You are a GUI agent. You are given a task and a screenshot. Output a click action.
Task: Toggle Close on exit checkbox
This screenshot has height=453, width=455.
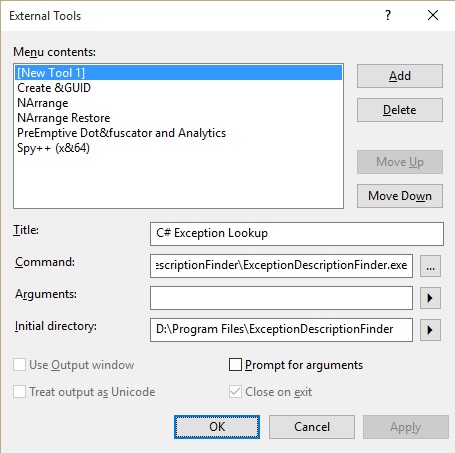point(235,391)
